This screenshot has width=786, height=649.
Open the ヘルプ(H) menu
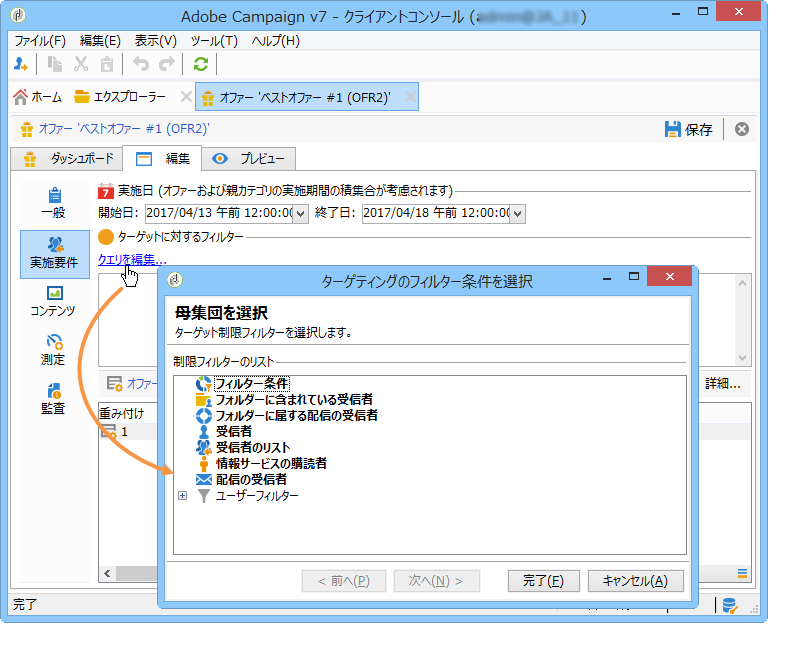[x=275, y=41]
